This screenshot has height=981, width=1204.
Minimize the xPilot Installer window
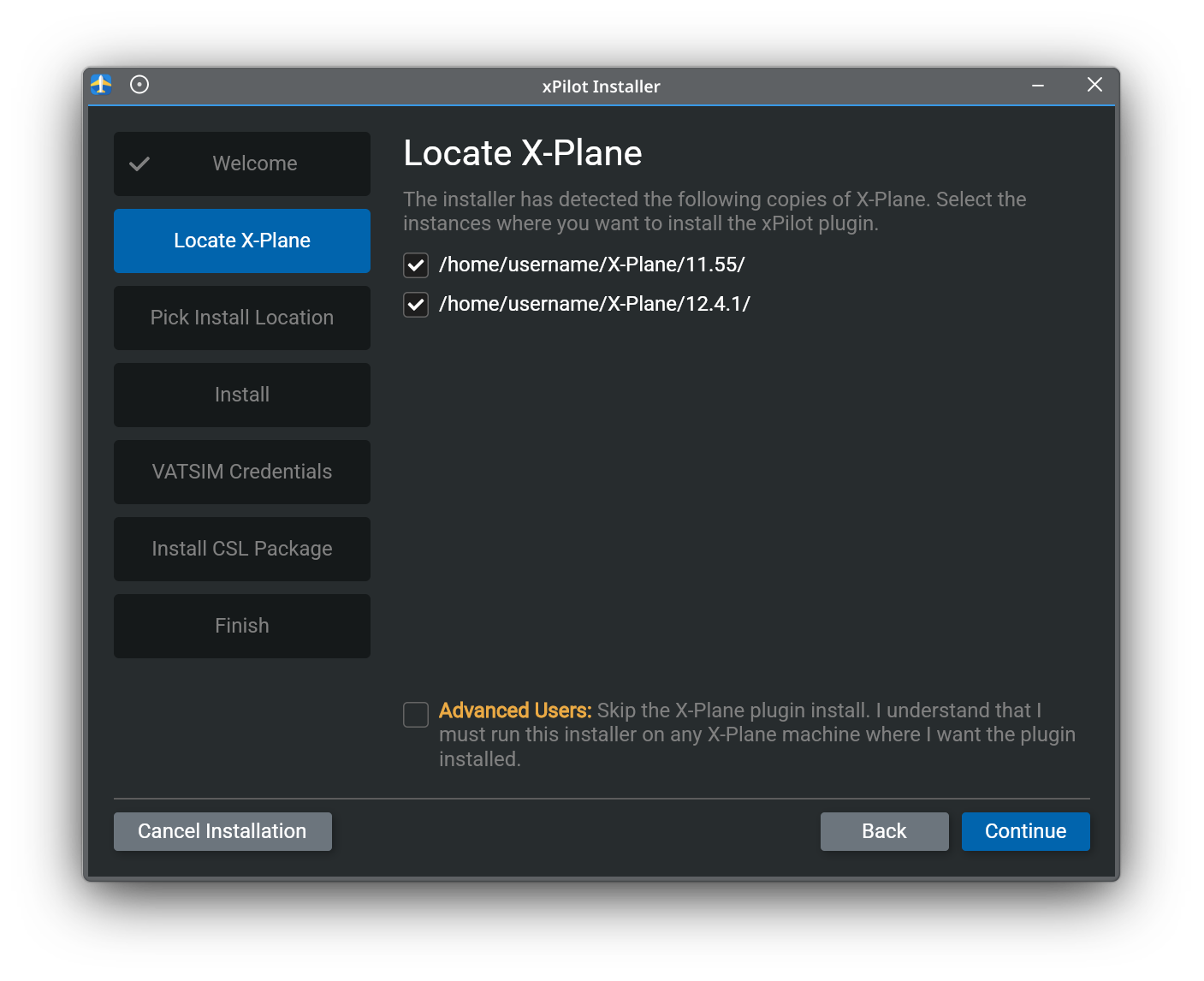[x=1037, y=85]
